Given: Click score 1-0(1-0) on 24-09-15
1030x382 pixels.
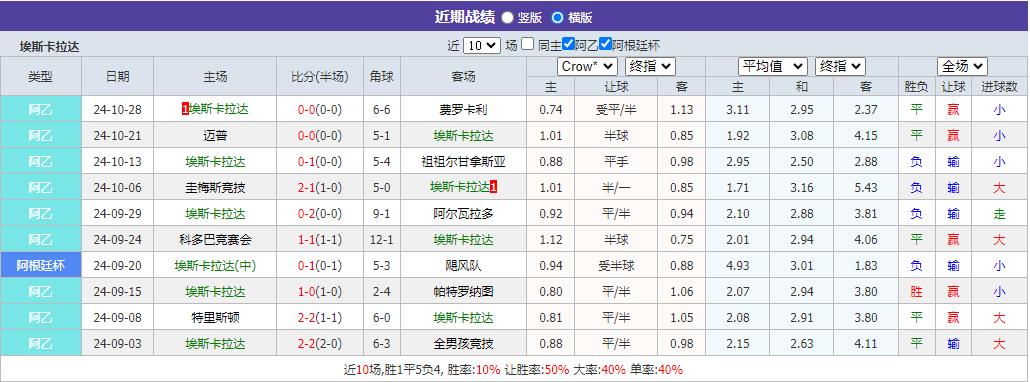Looking at the screenshot, I should pos(320,291).
